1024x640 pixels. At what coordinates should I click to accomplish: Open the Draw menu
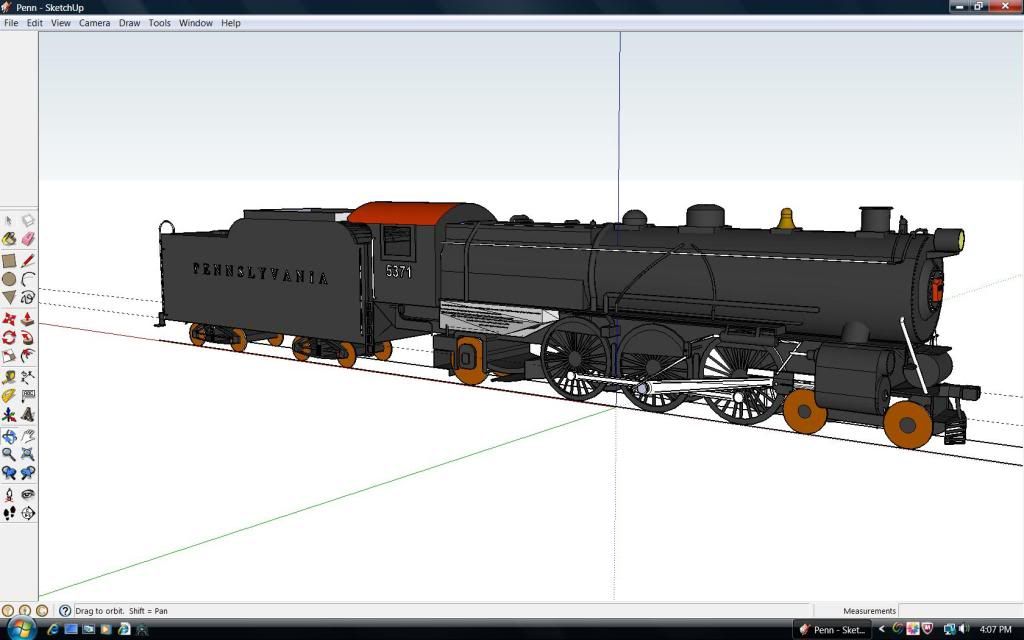(129, 23)
